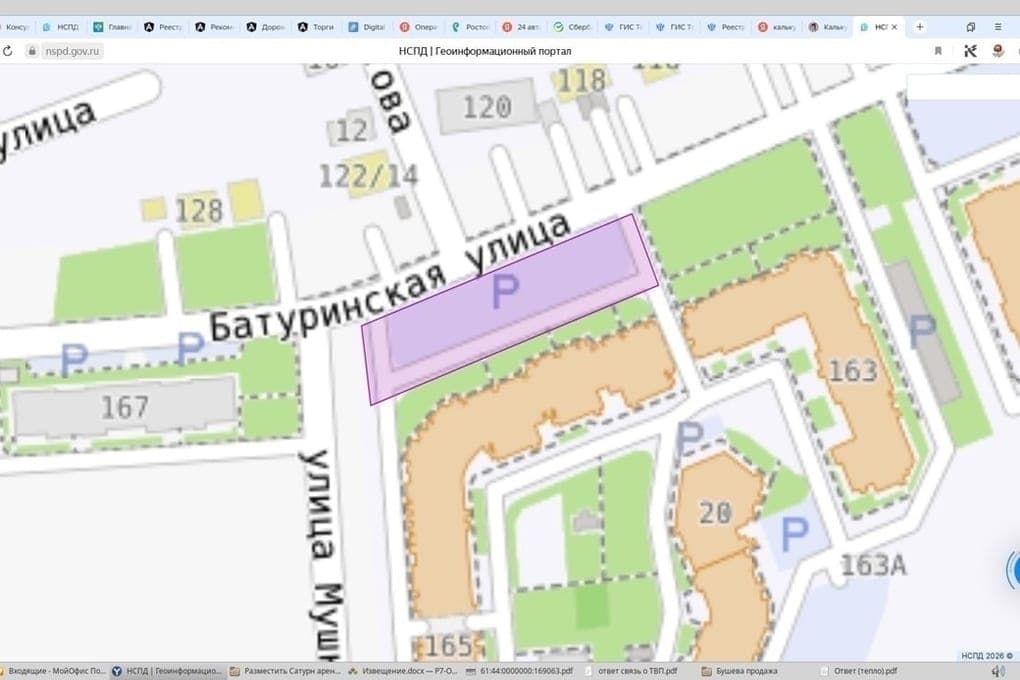Switch to the second tab labeled НСПД
This screenshot has height=680, width=1020.
(60, 27)
